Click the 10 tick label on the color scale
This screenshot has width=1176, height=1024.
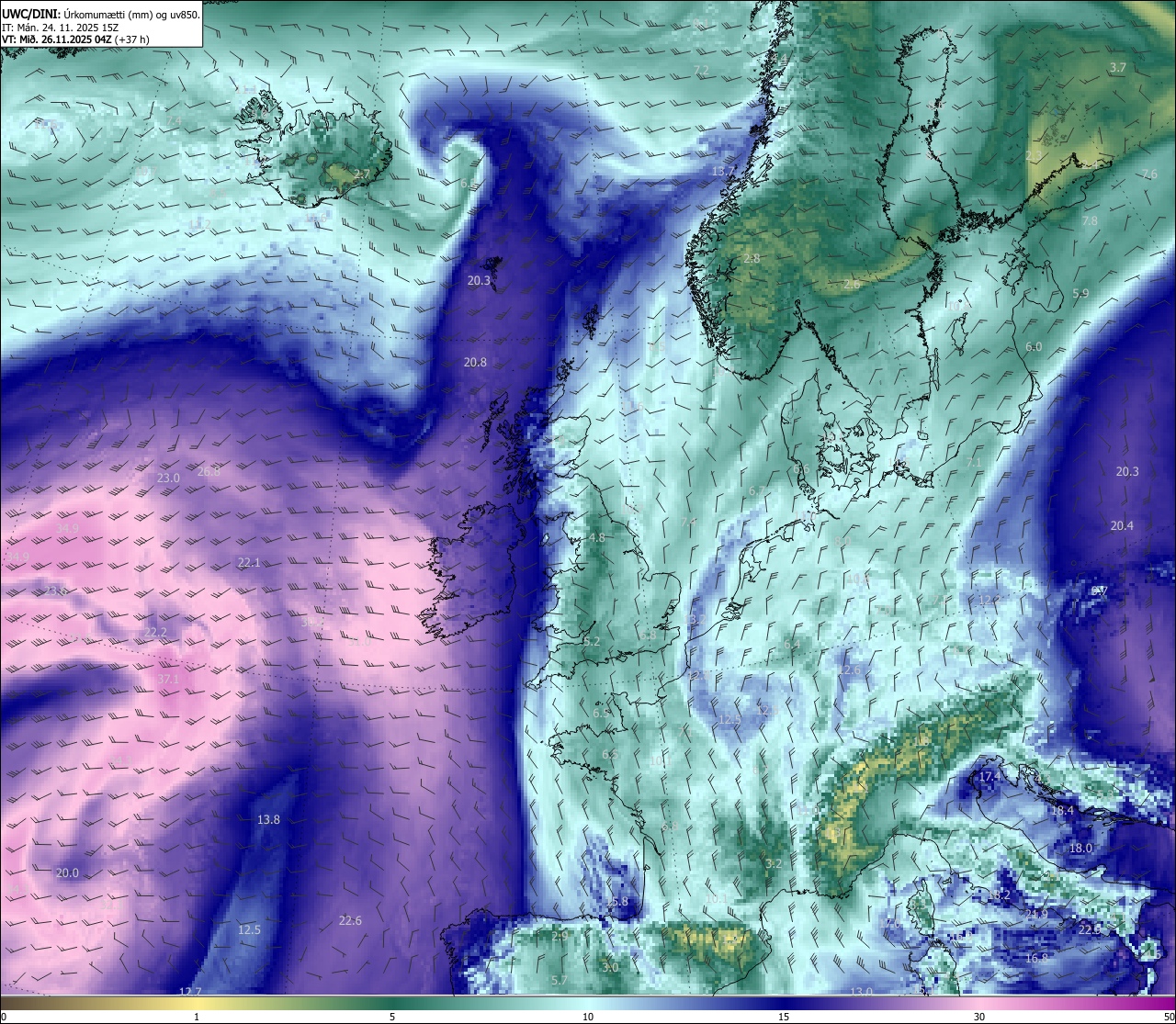coord(588,1017)
